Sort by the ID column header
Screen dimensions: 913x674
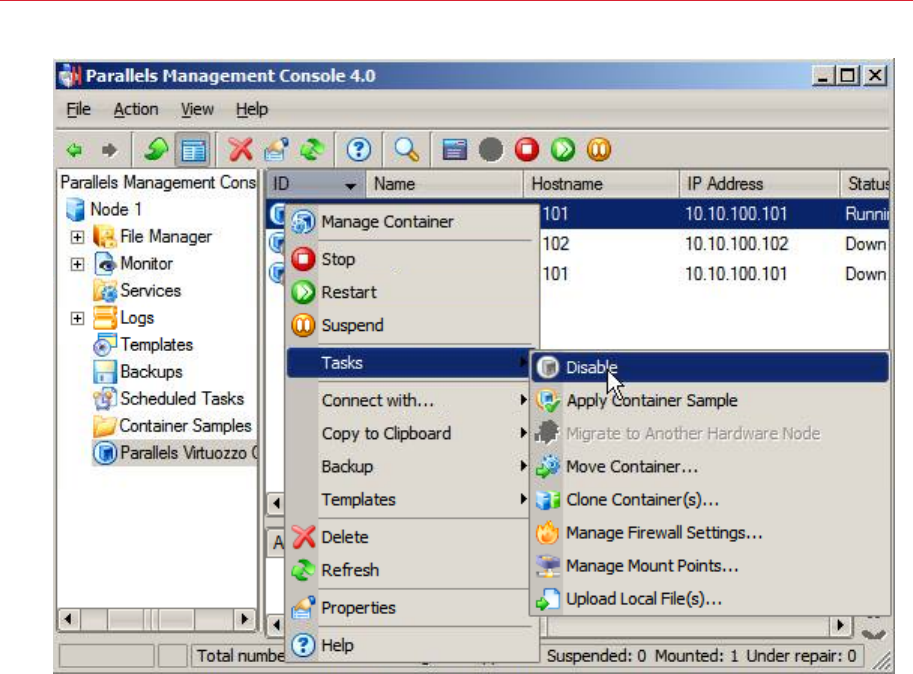pos(316,185)
